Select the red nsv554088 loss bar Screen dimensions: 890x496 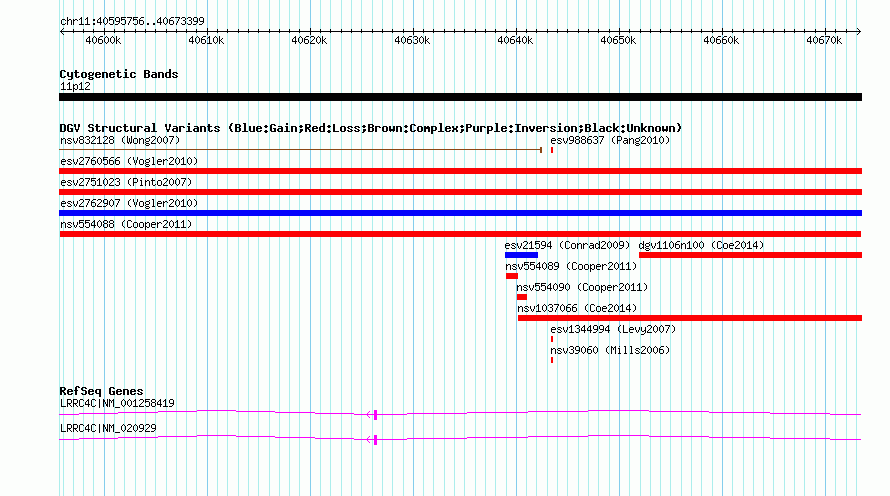[460, 234]
